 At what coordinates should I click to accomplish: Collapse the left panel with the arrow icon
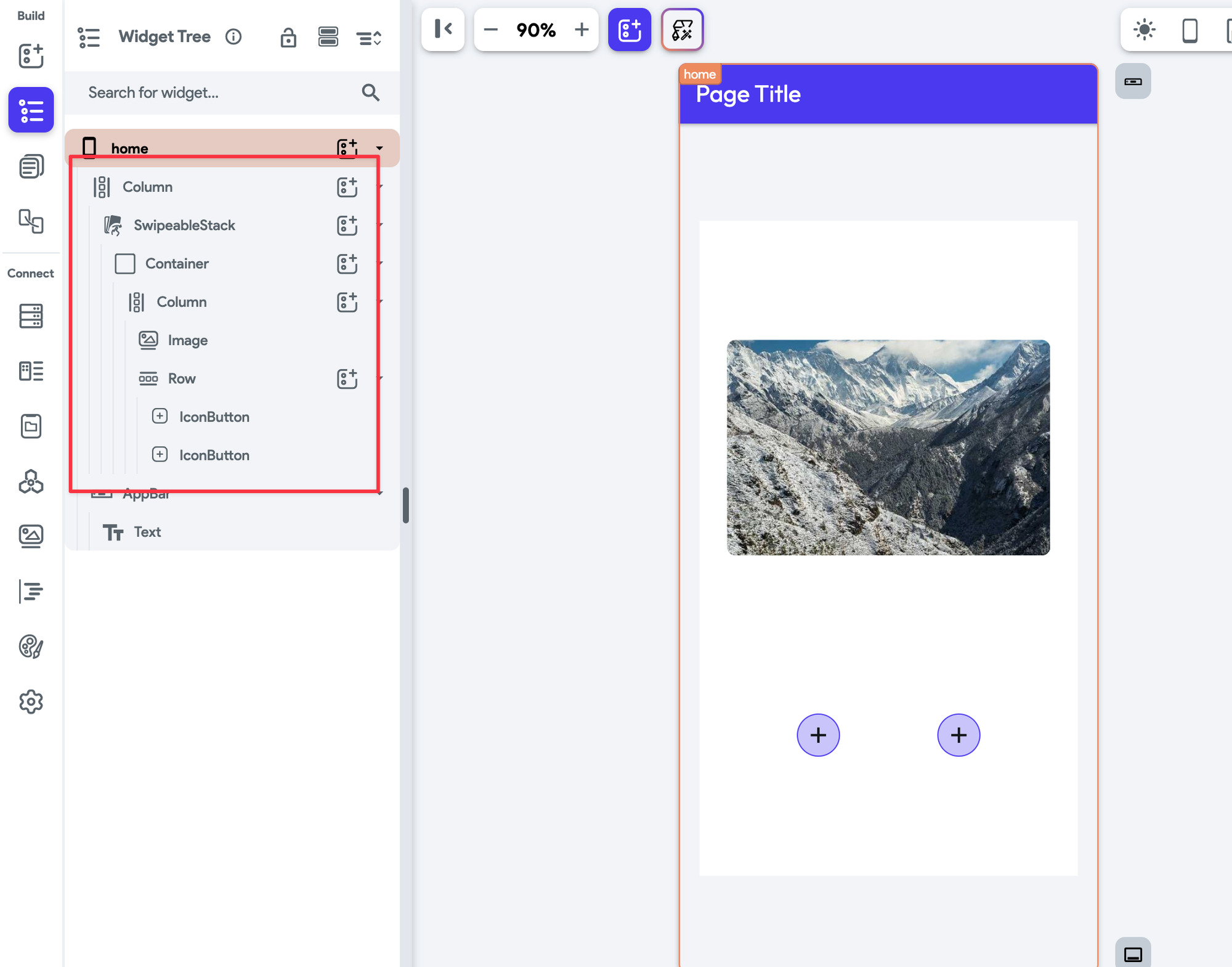click(443, 29)
